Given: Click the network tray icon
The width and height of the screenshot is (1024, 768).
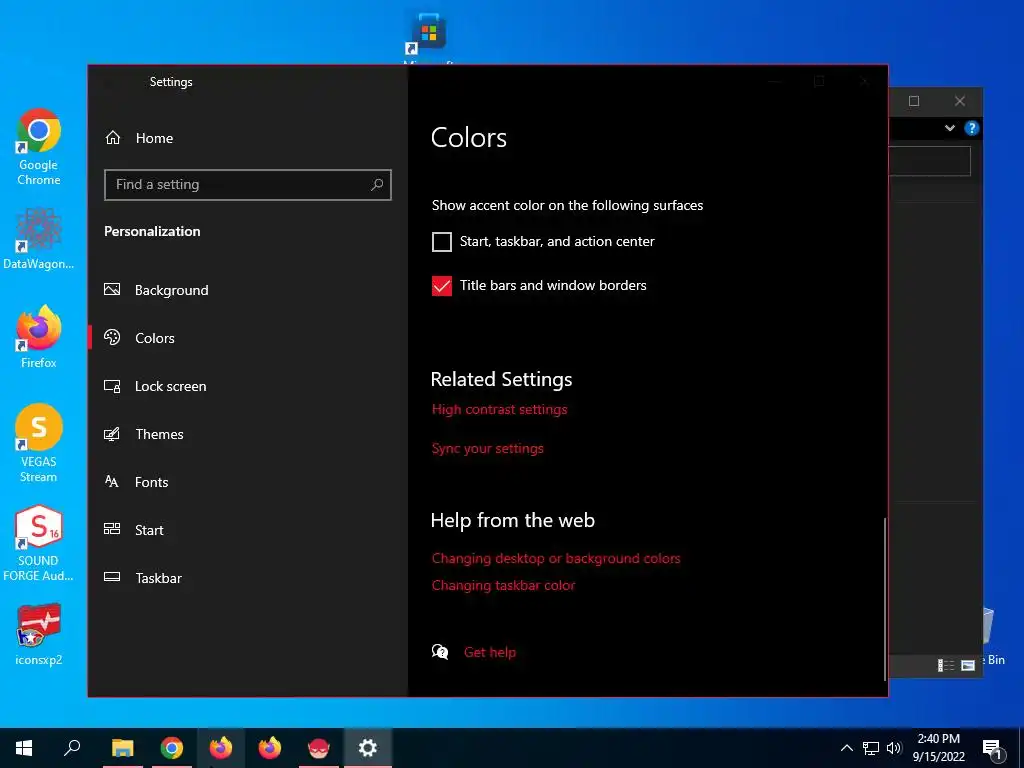Looking at the screenshot, I should 871,748.
